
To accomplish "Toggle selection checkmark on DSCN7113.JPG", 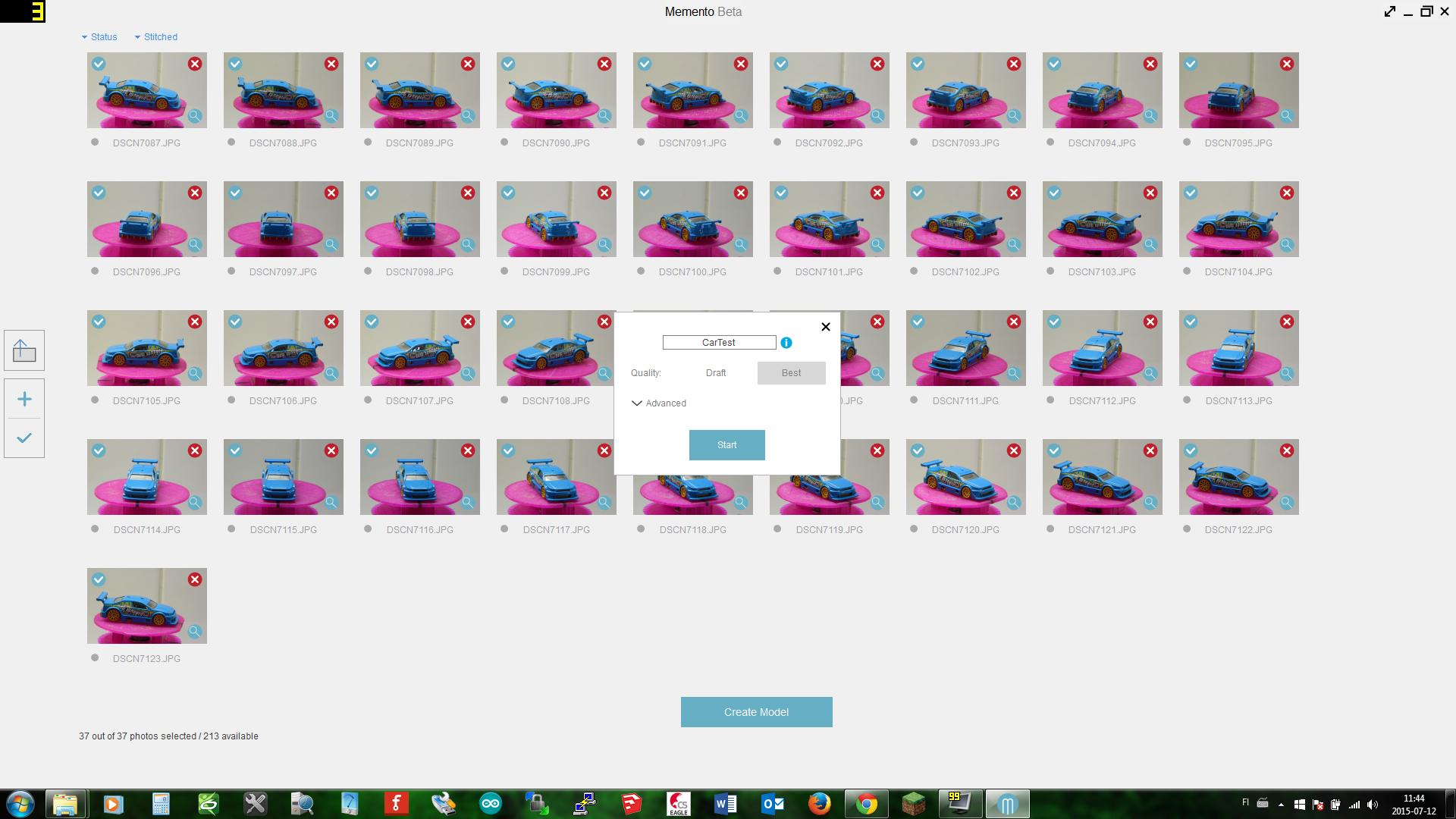I will pos(1191,322).
